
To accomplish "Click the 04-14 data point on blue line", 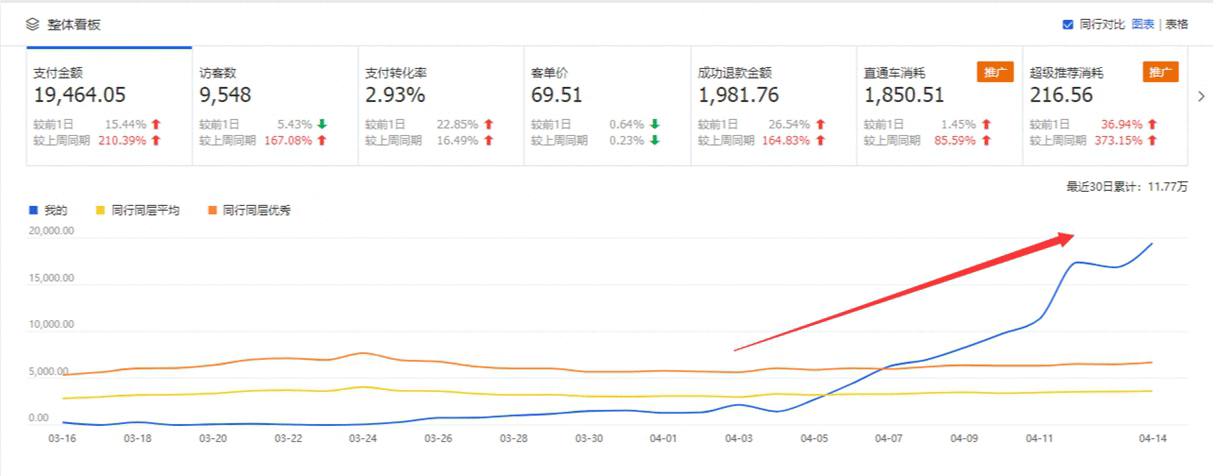I will coord(1152,243).
